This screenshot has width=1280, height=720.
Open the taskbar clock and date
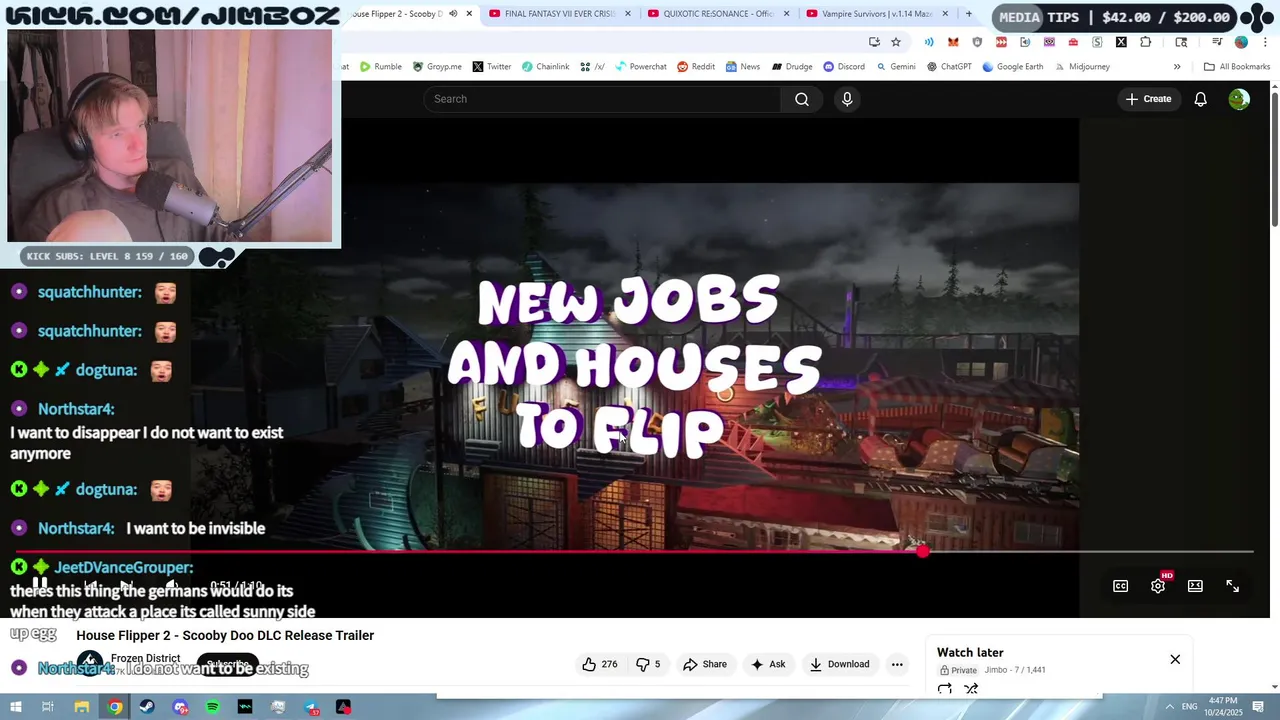1223,706
